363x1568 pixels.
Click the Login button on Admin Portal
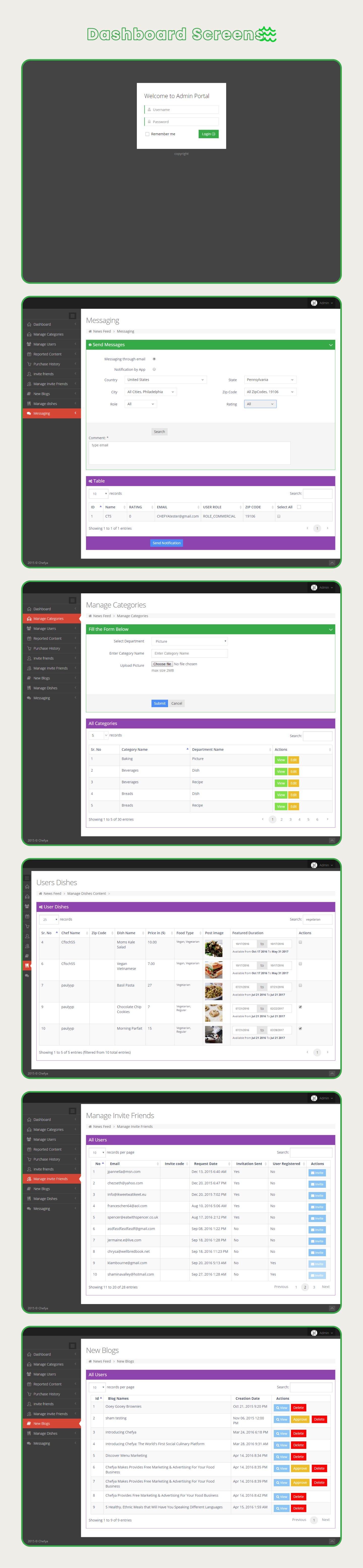(208, 134)
